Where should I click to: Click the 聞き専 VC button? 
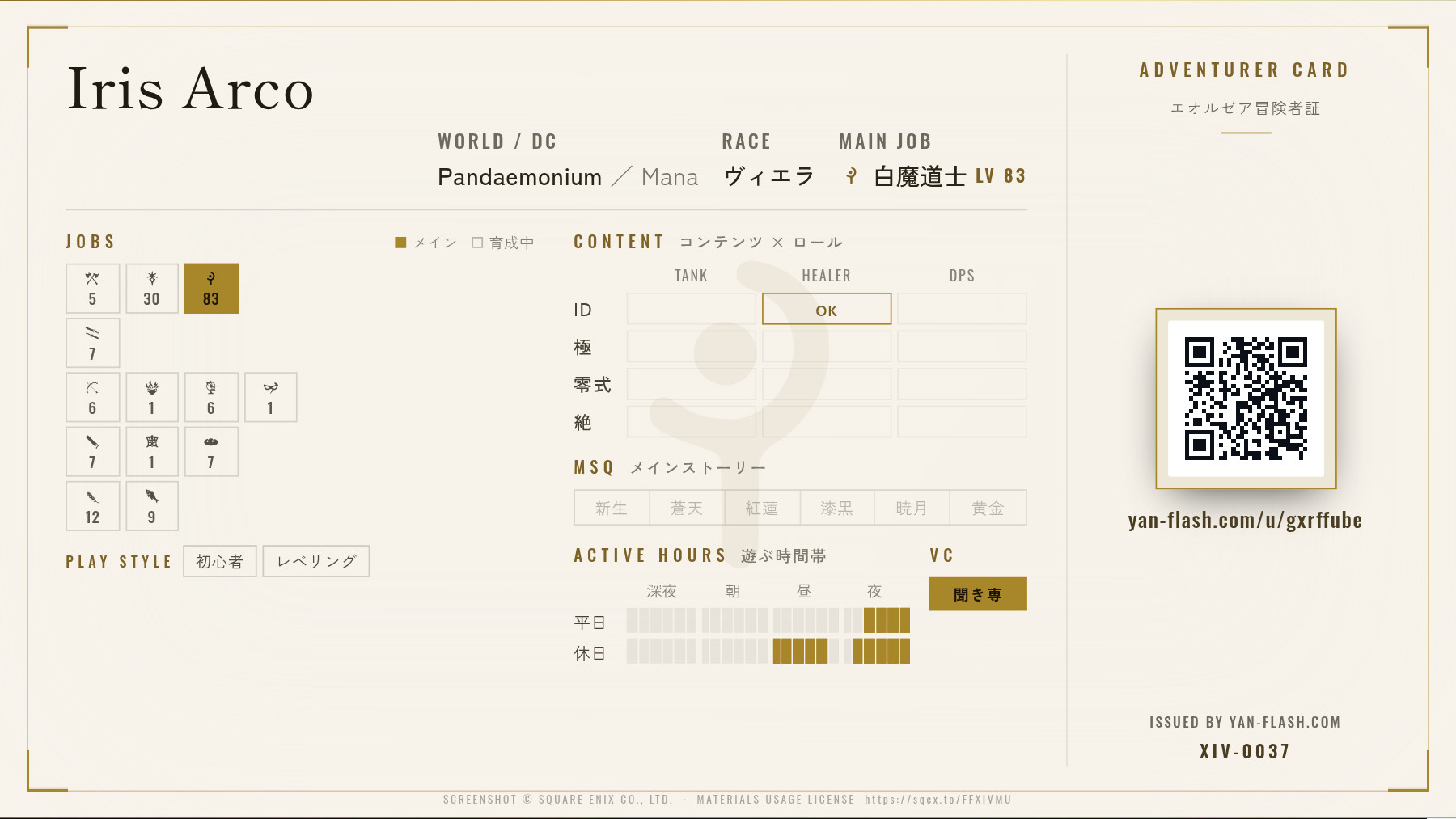tap(978, 594)
